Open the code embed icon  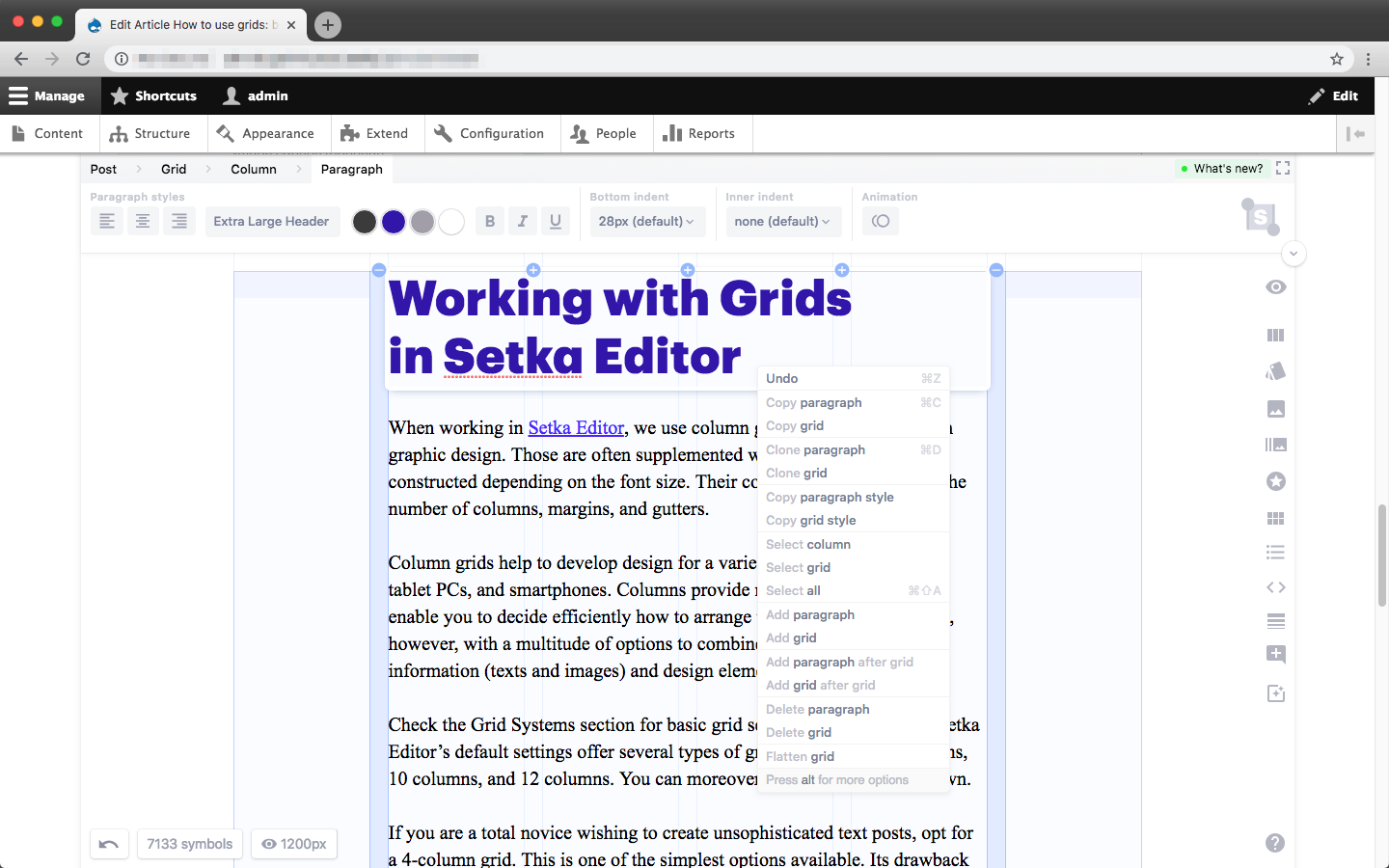pyautogui.click(x=1276, y=587)
